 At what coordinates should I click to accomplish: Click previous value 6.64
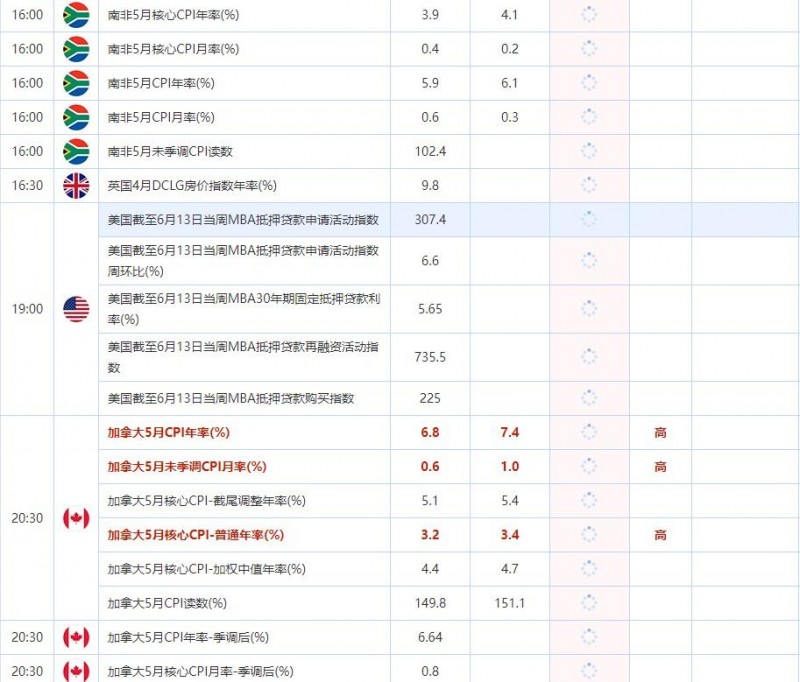(x=430, y=638)
